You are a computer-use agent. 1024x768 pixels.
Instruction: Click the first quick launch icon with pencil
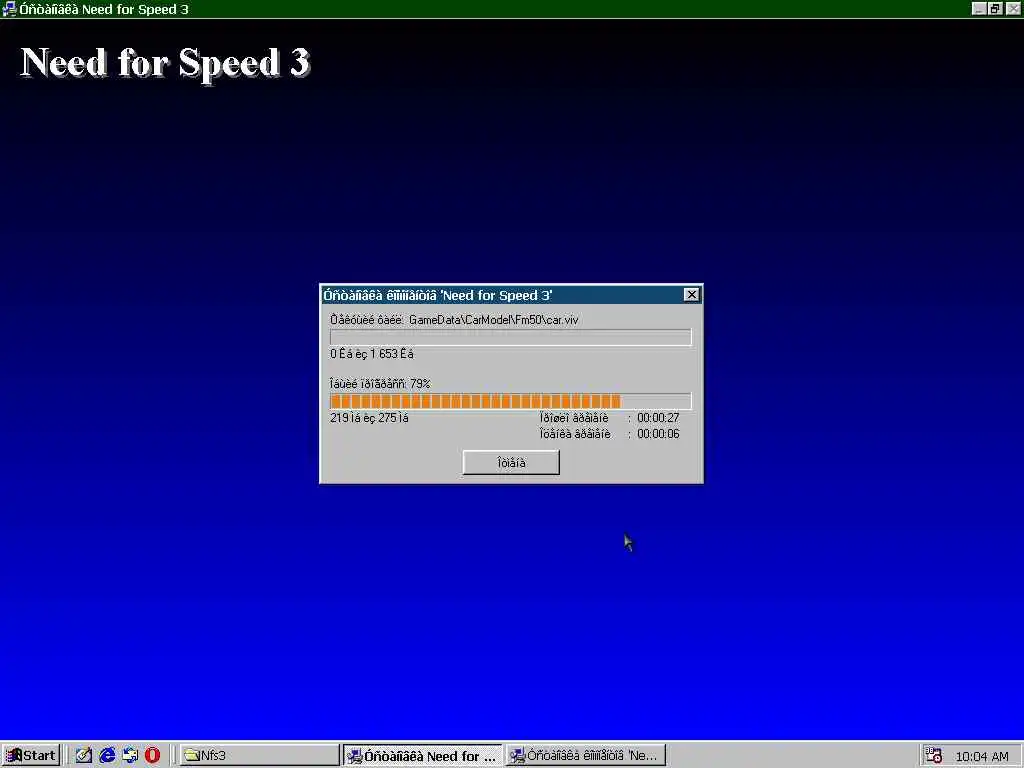[84, 755]
